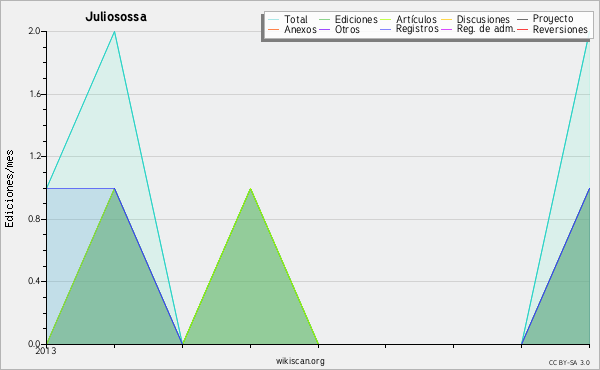
Task: Click the cyan Total legend line swatch
Action: click(x=274, y=20)
